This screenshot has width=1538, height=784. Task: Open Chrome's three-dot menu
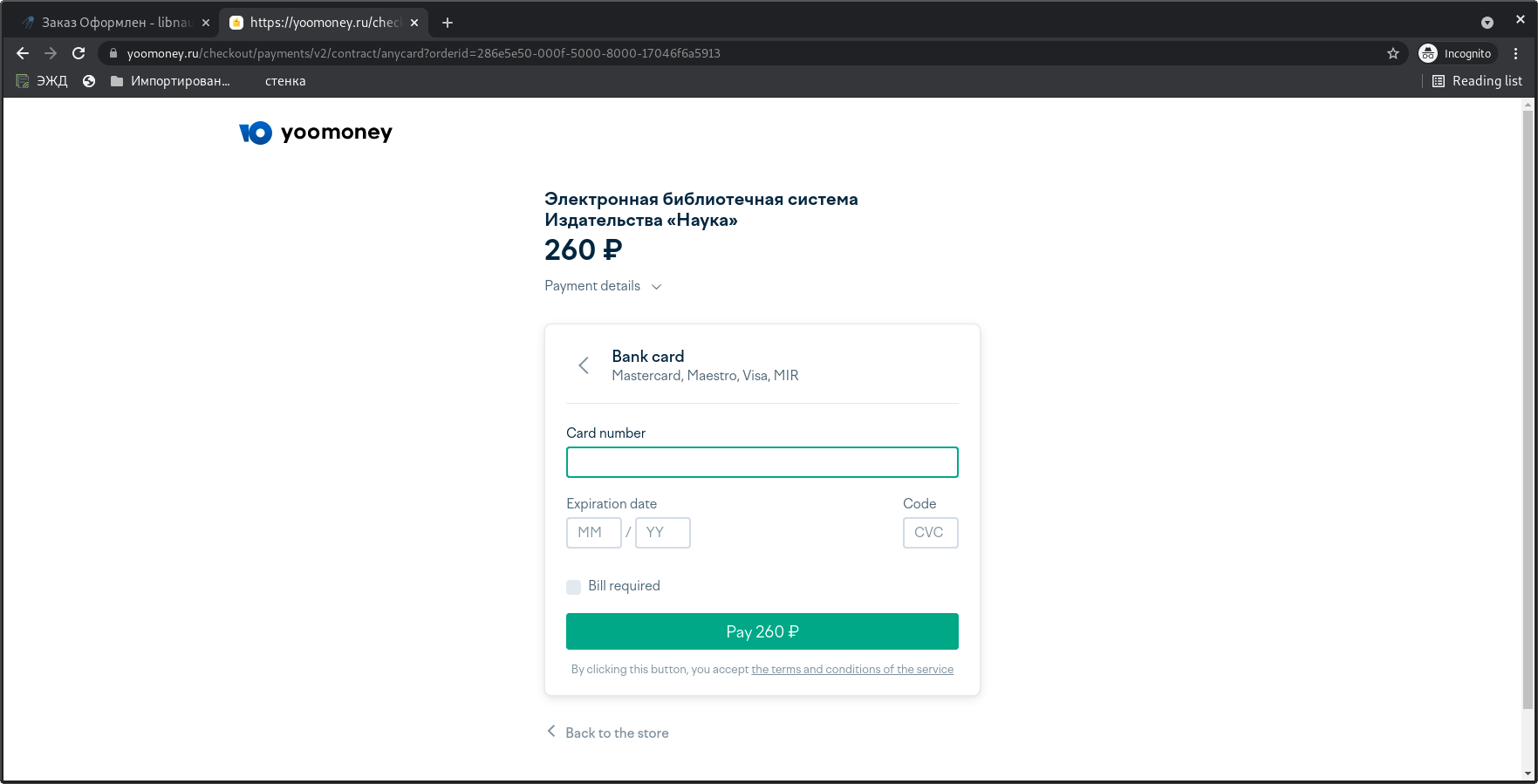coord(1516,53)
